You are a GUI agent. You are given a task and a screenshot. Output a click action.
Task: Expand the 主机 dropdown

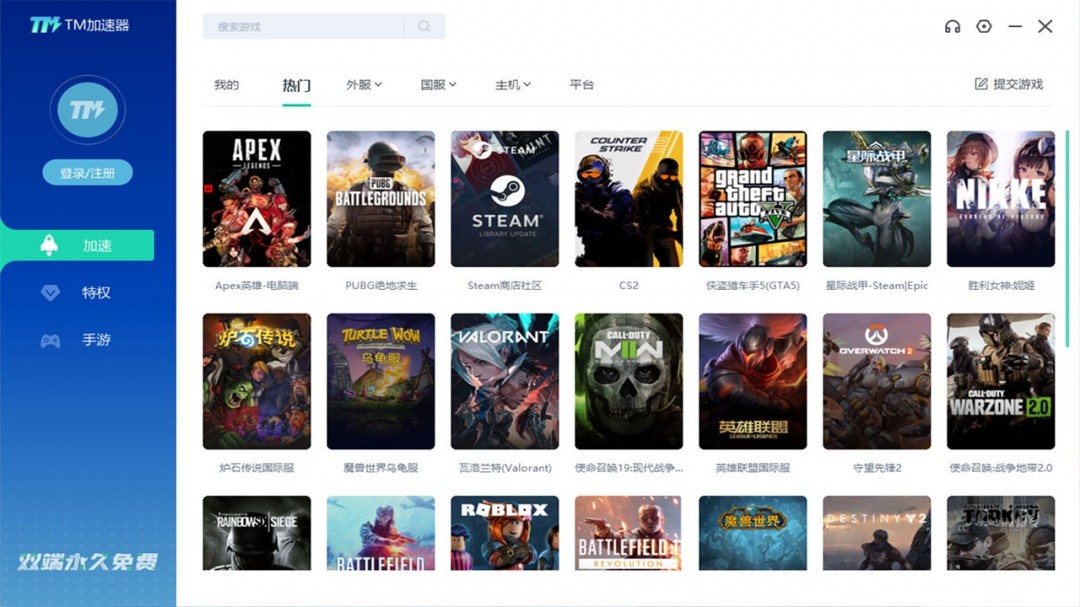(x=512, y=85)
